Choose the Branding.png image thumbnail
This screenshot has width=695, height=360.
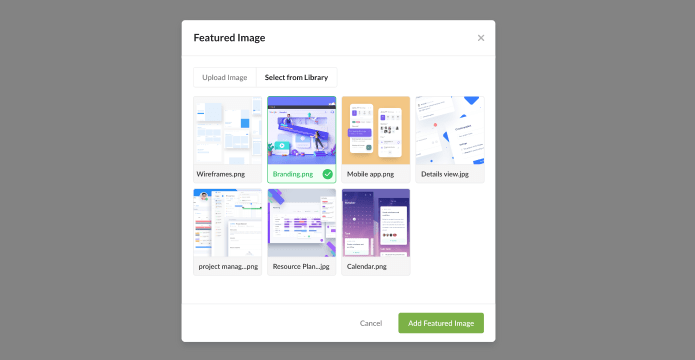[301, 130]
